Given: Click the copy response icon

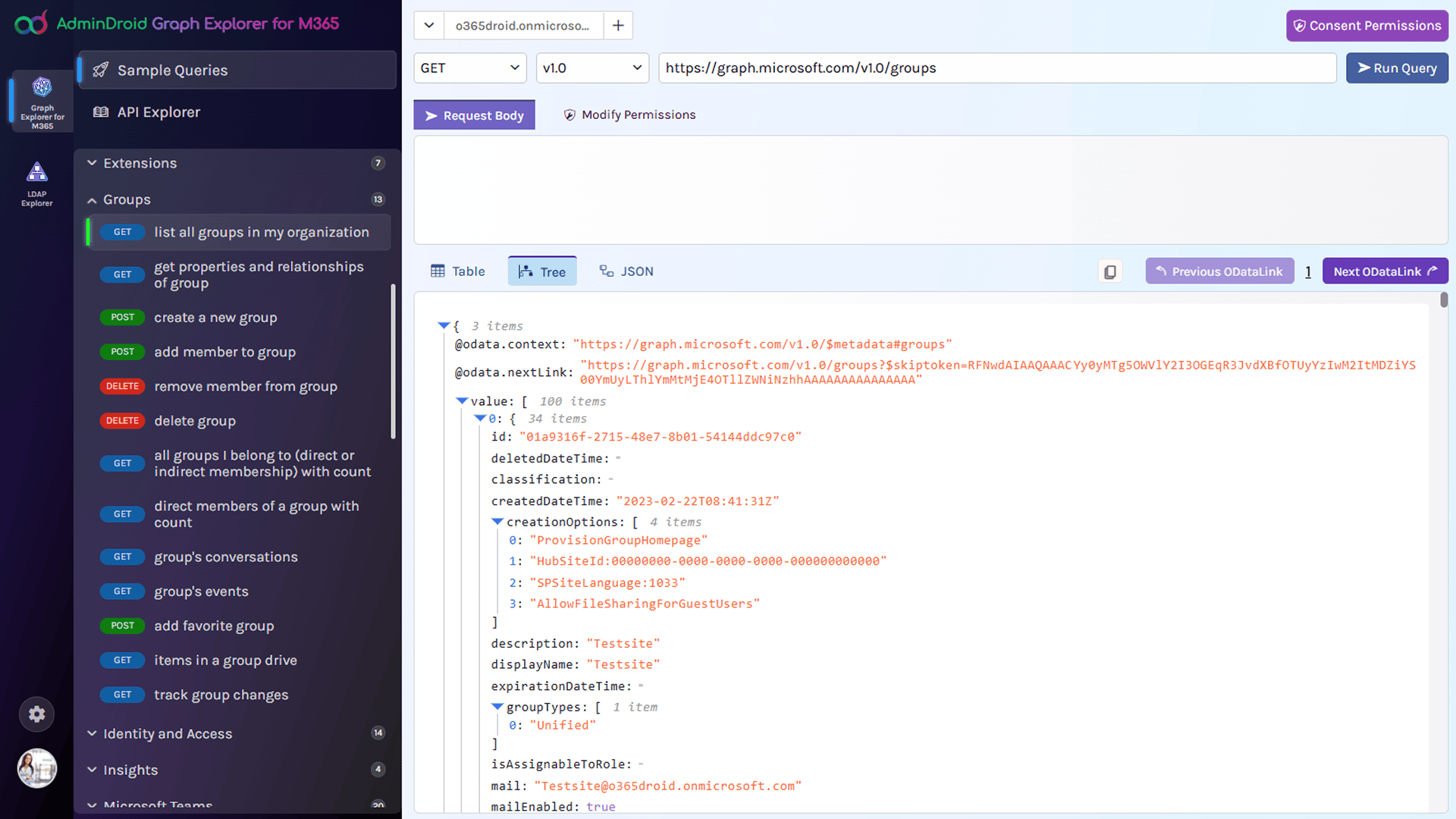Looking at the screenshot, I should click(x=1109, y=271).
